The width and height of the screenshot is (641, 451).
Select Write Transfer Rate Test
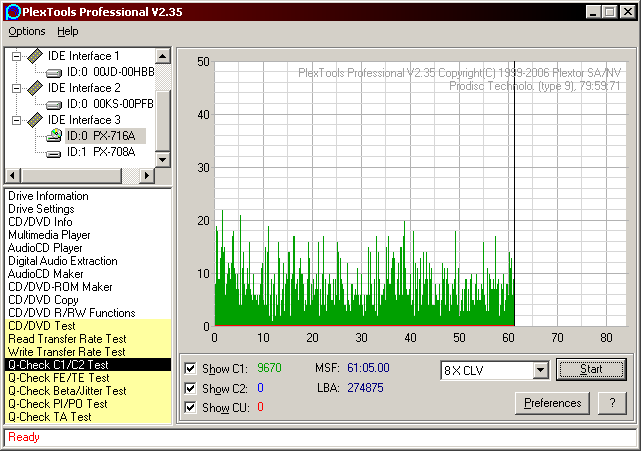coord(88,352)
